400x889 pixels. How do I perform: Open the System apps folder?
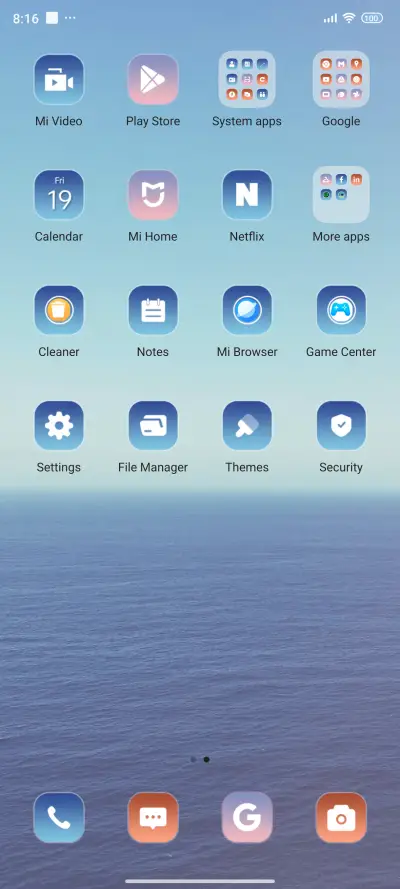pyautogui.click(x=247, y=79)
